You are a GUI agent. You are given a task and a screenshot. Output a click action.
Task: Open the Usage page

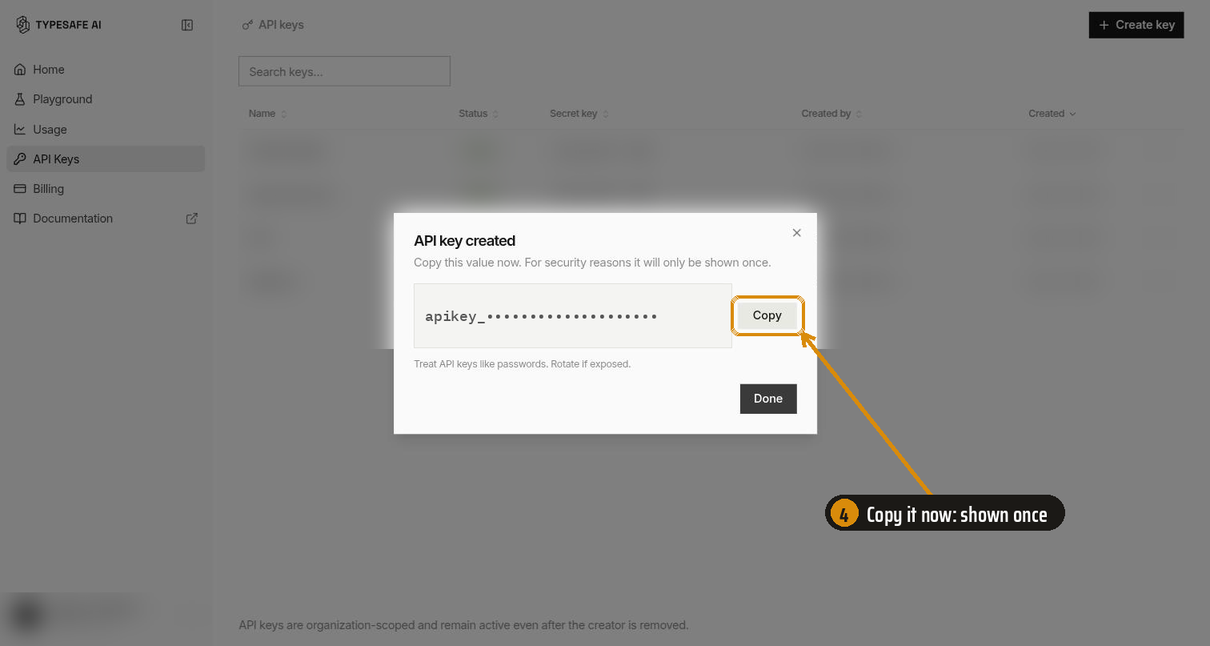pos(105,129)
